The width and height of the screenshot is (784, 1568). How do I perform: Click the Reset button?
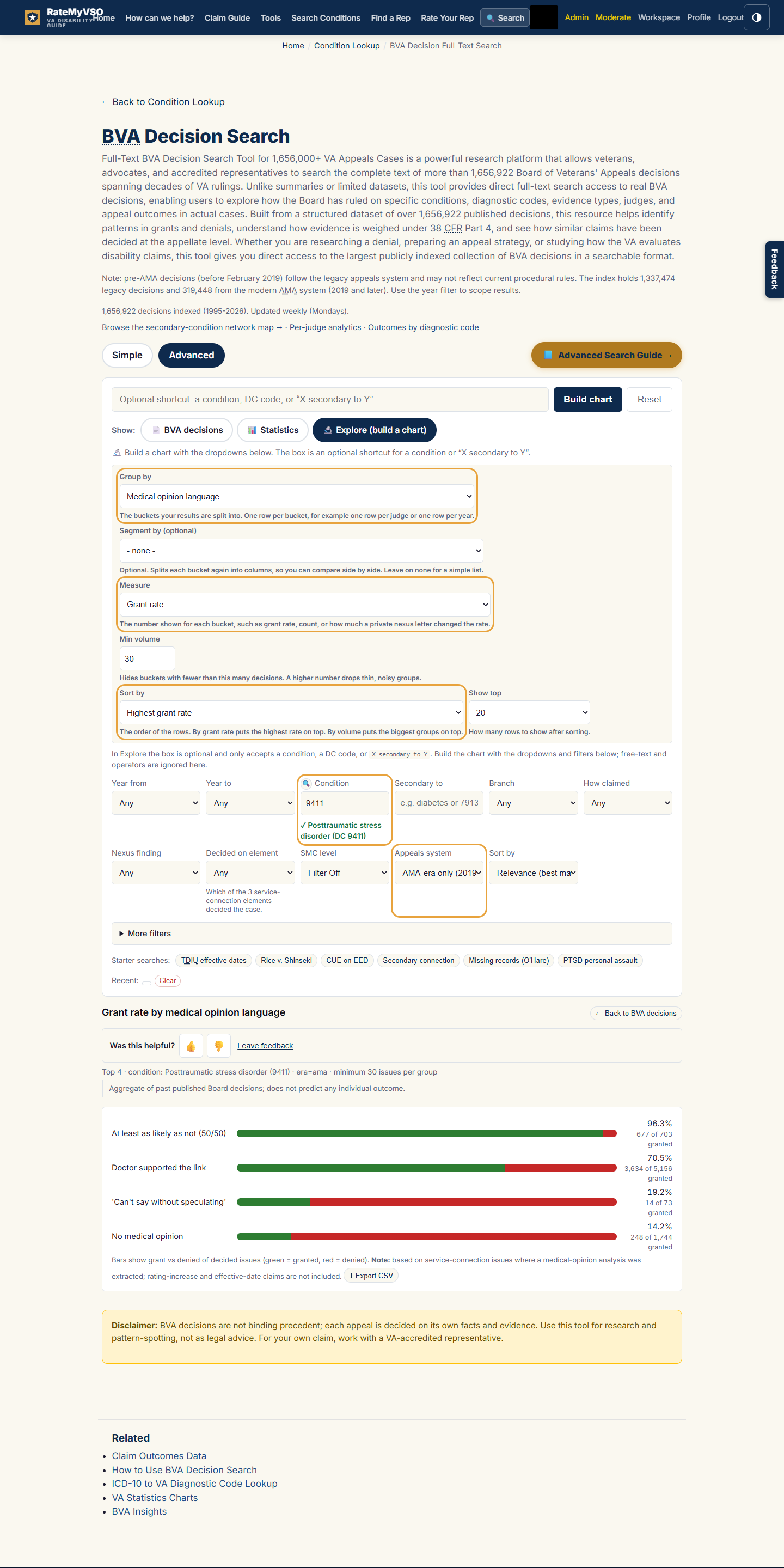[x=649, y=399]
